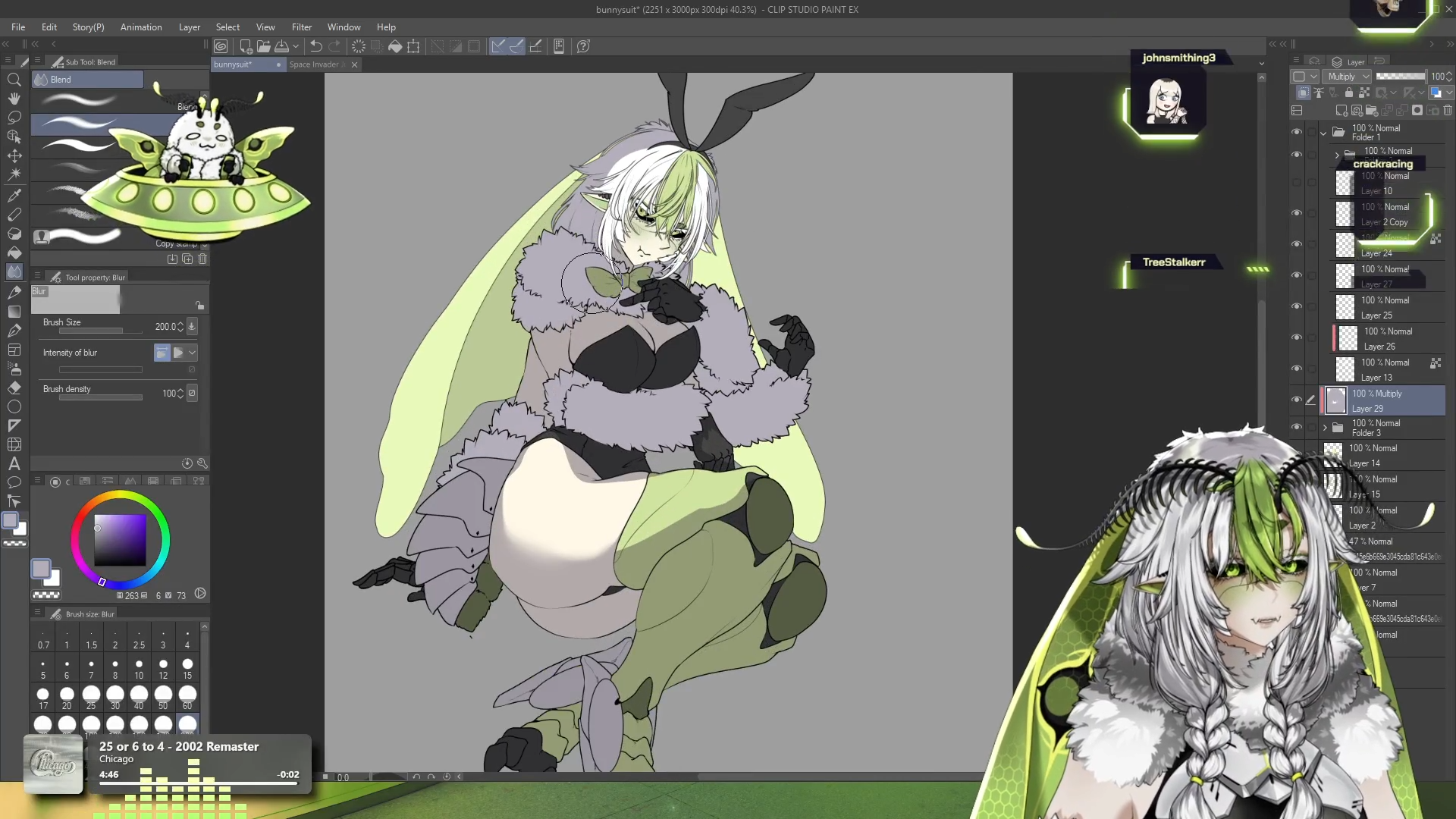Select the Fill bucket tool
This screenshot has width=1456, height=819.
[x=14, y=253]
